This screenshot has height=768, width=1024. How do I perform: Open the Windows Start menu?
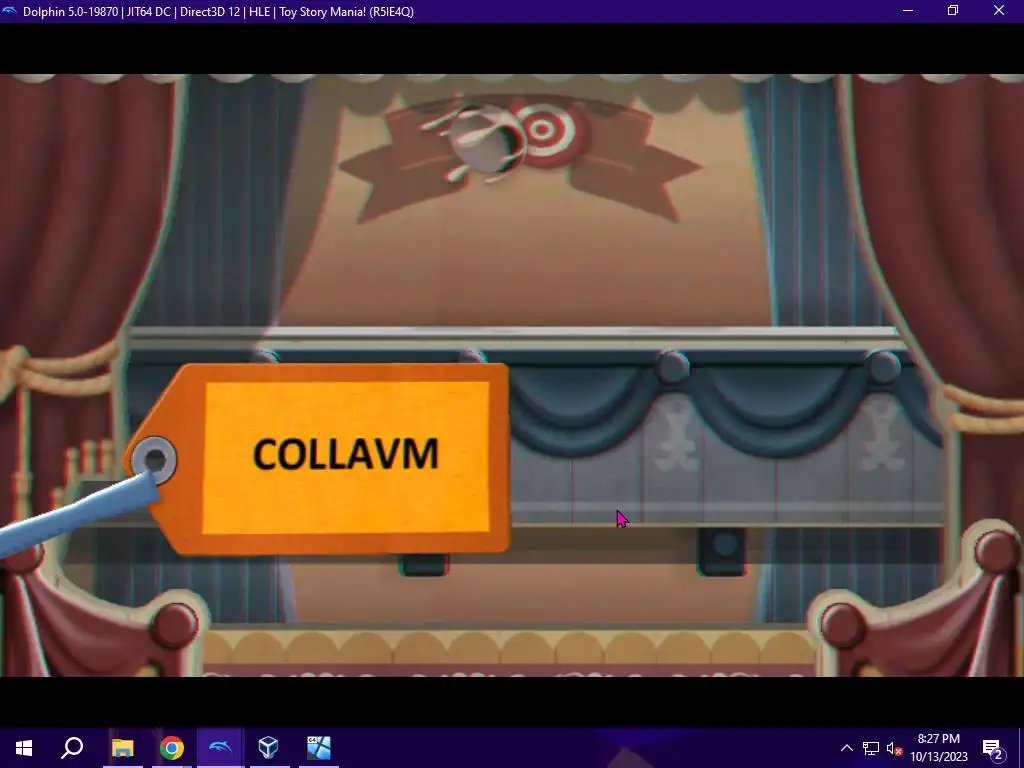pyautogui.click(x=24, y=748)
